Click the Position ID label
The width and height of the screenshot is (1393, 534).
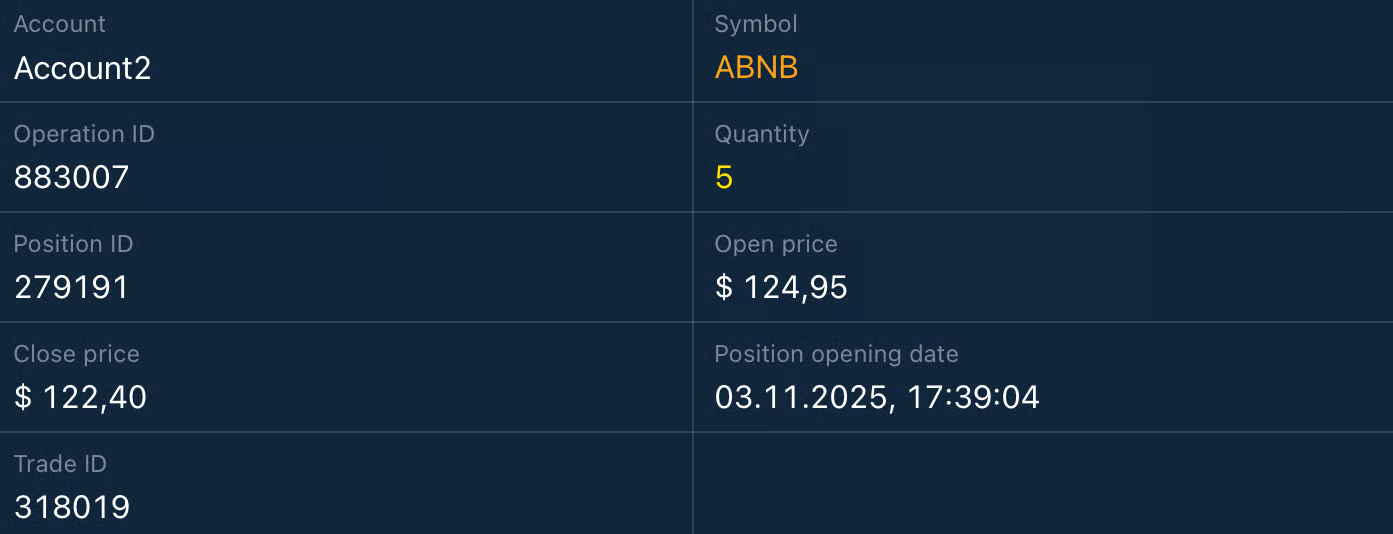tap(73, 244)
